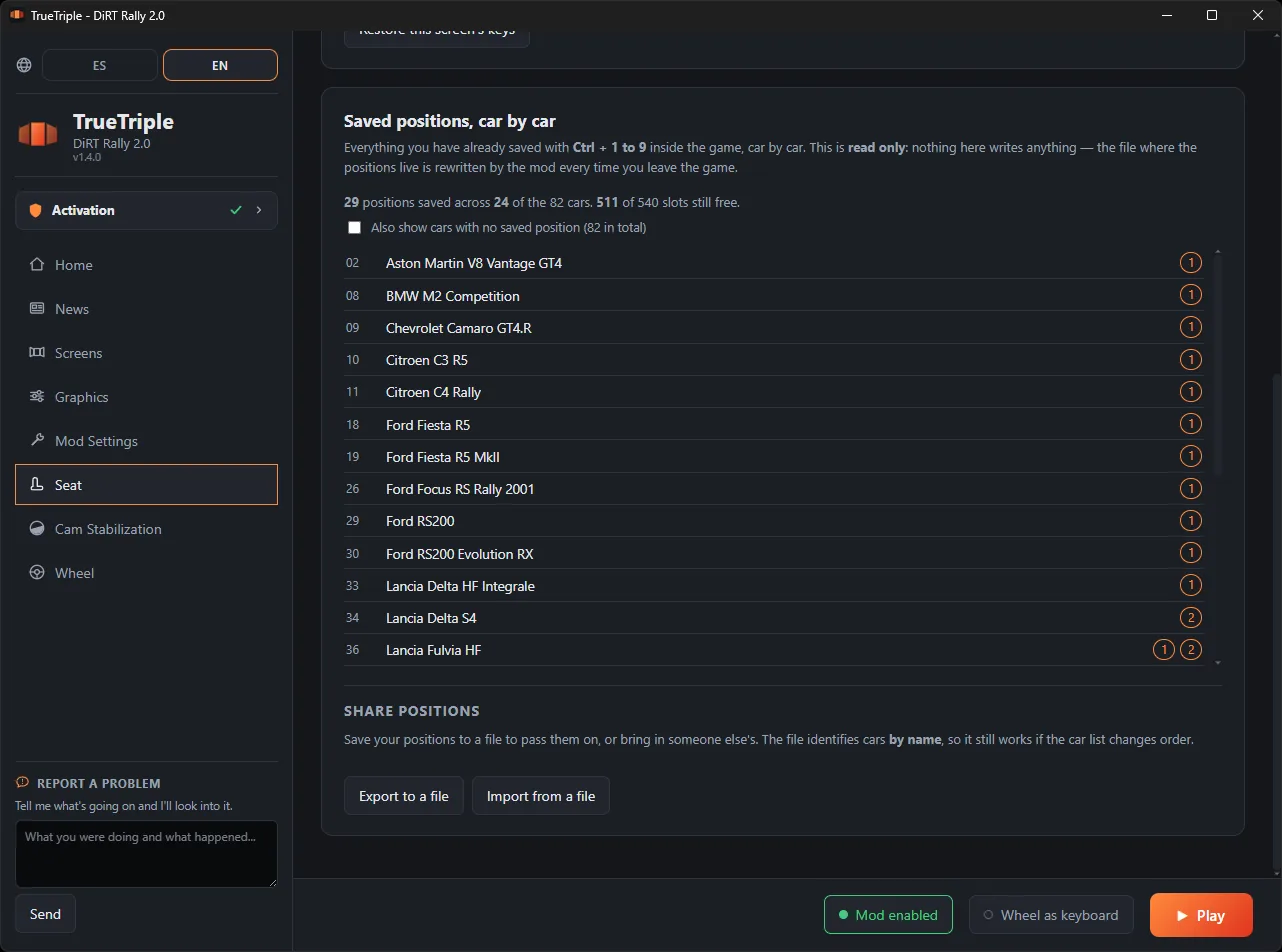Click the Activation shield icon
The width and height of the screenshot is (1282, 952).
[36, 210]
